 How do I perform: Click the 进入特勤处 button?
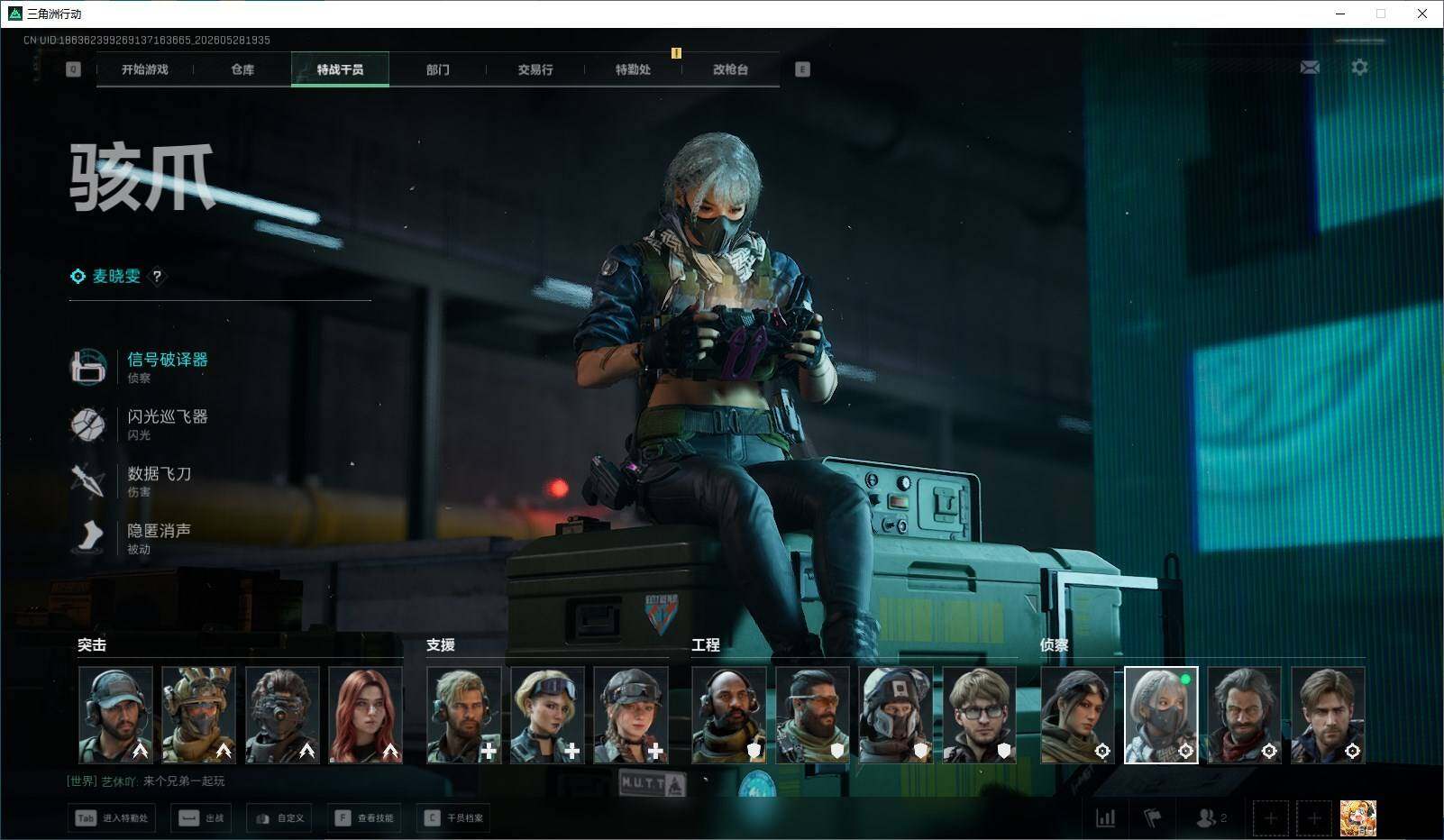click(x=112, y=817)
